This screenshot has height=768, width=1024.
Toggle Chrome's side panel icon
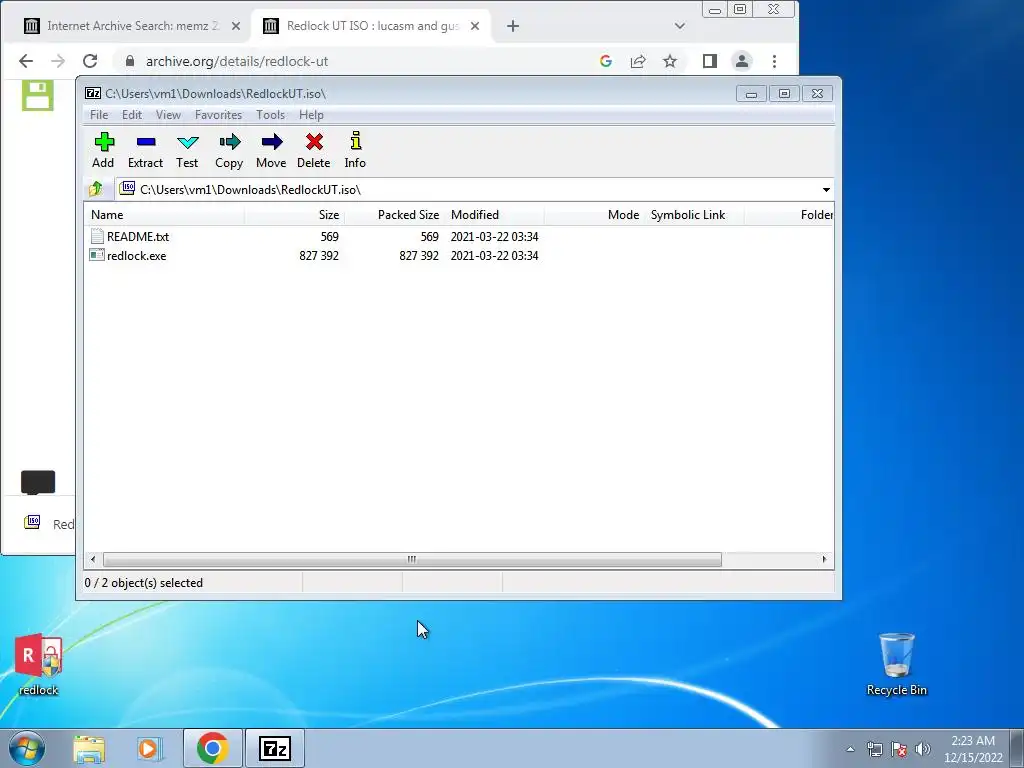(x=710, y=61)
